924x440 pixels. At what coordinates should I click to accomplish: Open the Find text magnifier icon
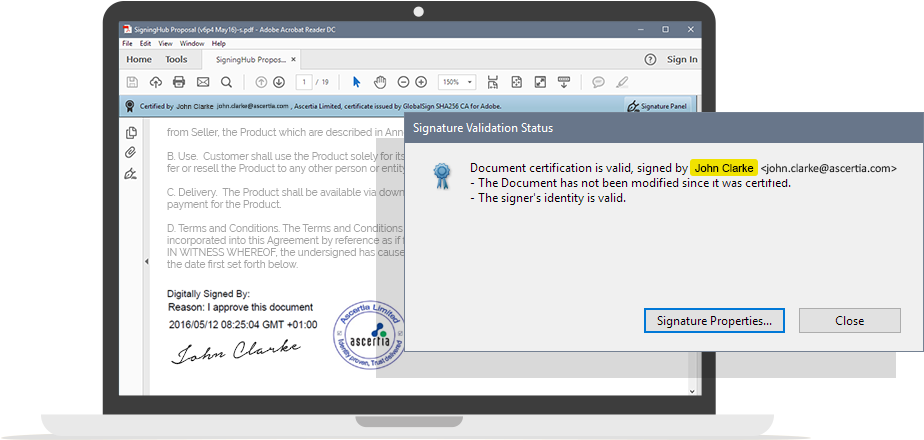[x=226, y=82]
